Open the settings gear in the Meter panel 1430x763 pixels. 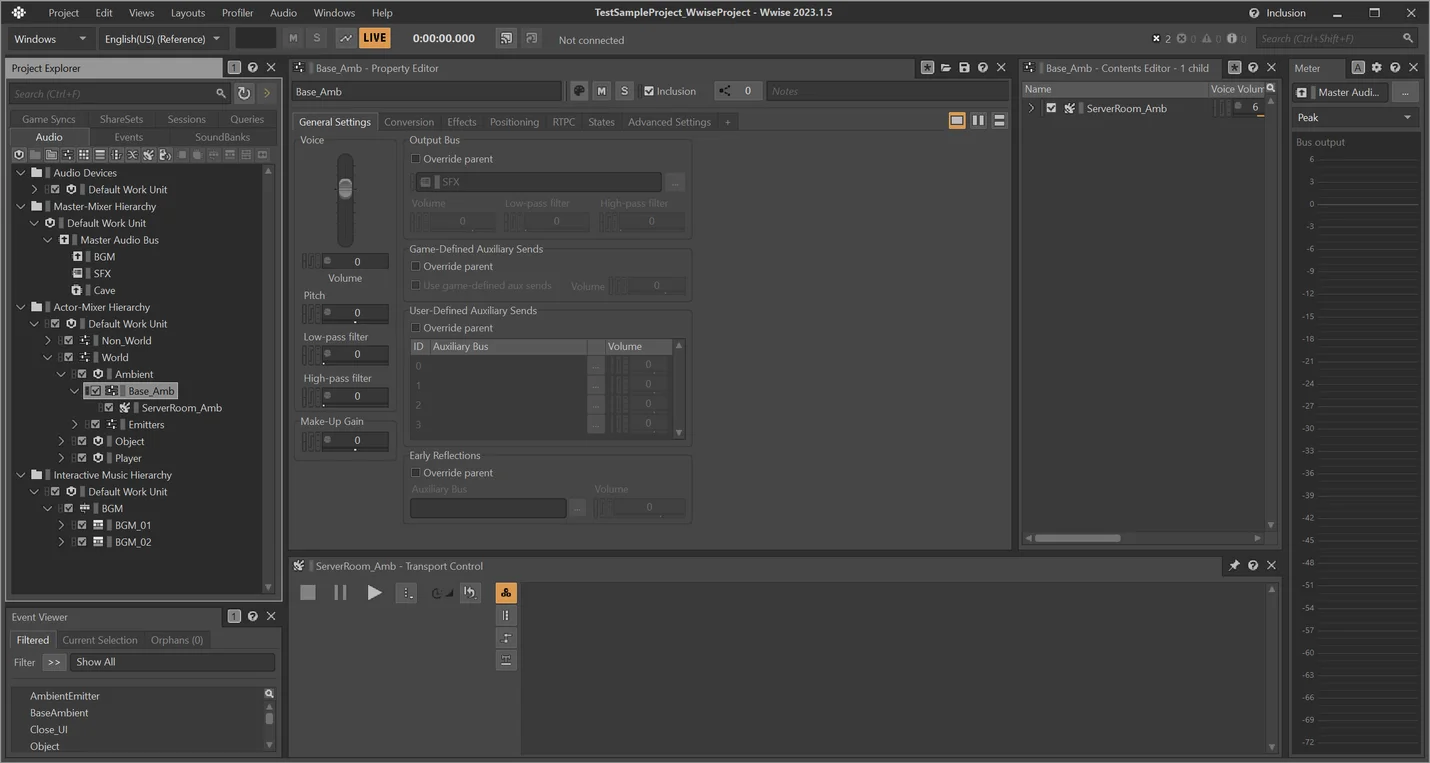click(1376, 67)
